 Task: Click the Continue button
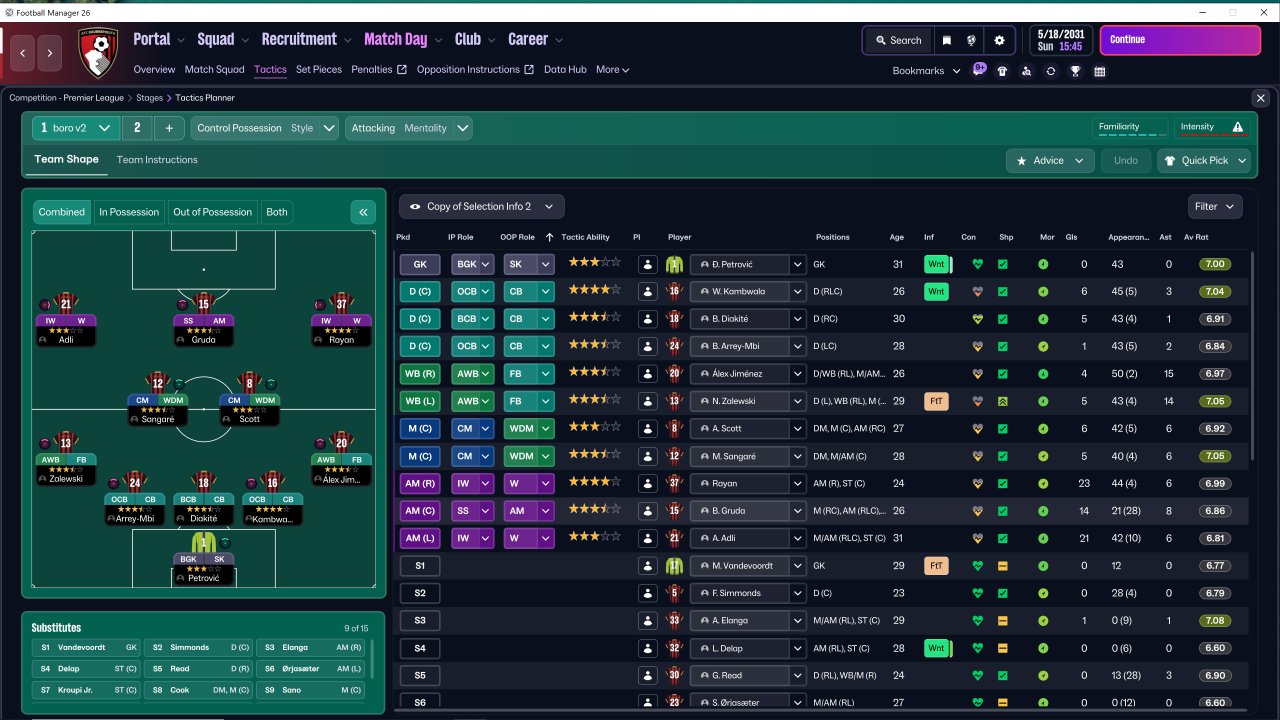pyautogui.click(x=1180, y=40)
